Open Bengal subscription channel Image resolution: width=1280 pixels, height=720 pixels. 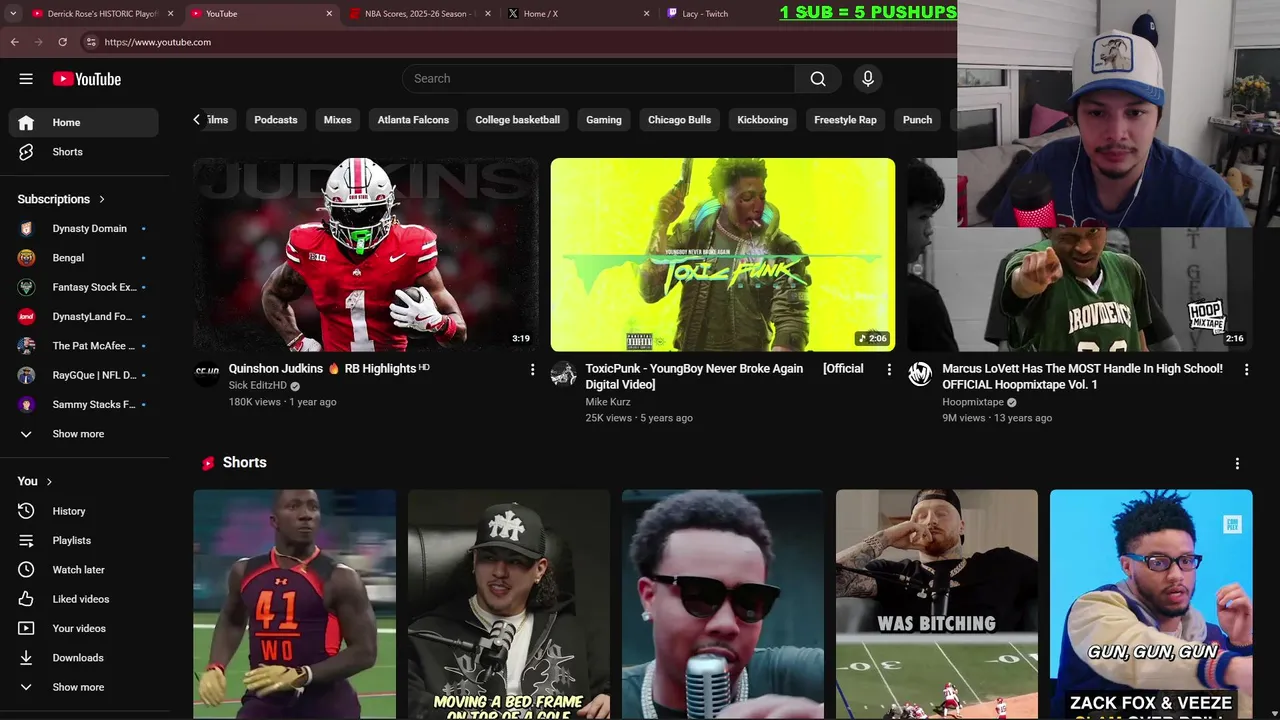pos(83,258)
